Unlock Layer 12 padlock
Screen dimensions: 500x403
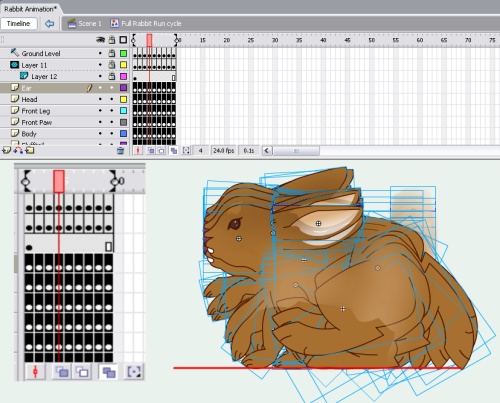tap(112, 76)
